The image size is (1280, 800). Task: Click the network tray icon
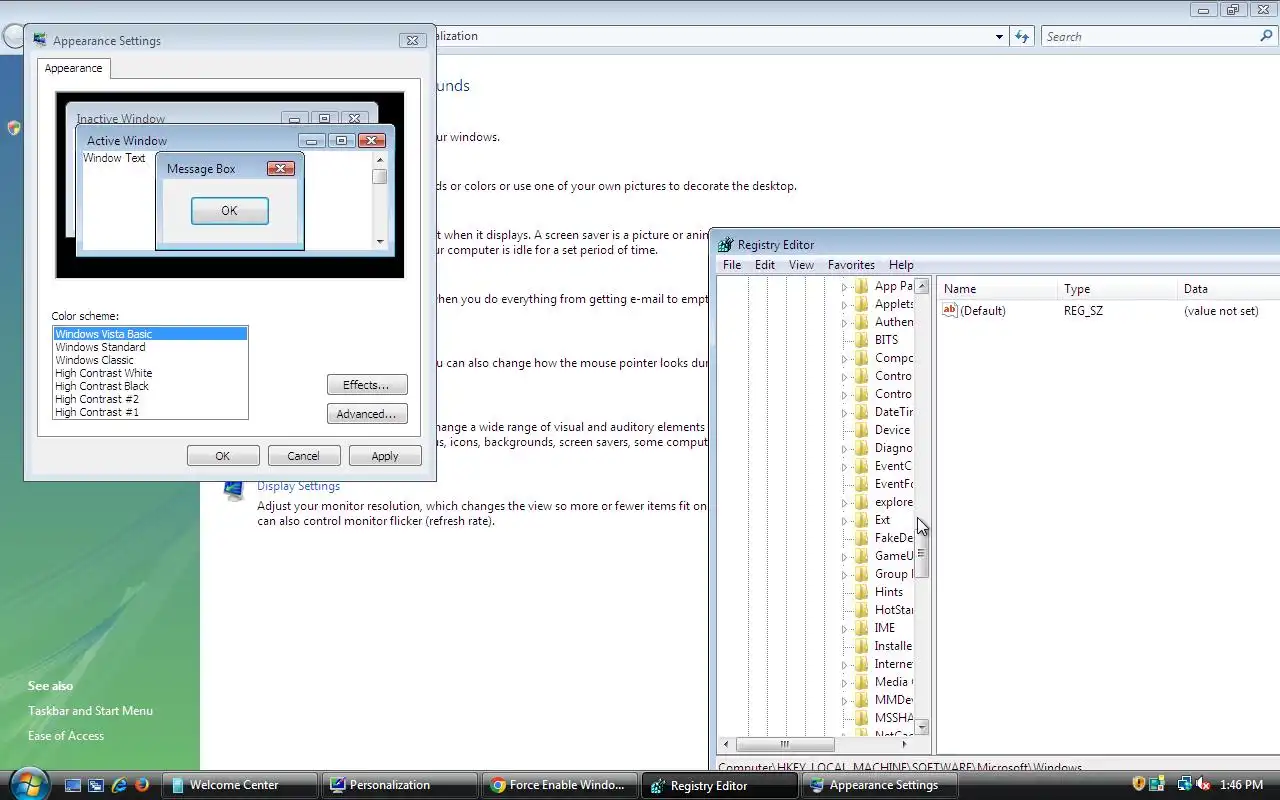point(1184,784)
